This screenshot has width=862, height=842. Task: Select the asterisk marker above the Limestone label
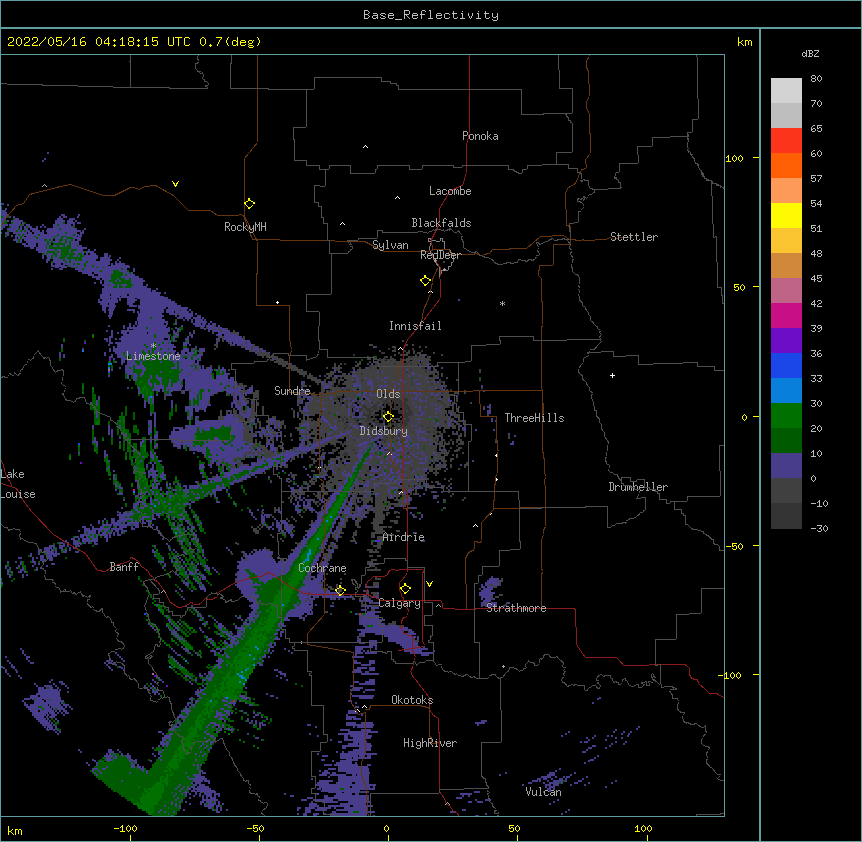[x=153, y=345]
